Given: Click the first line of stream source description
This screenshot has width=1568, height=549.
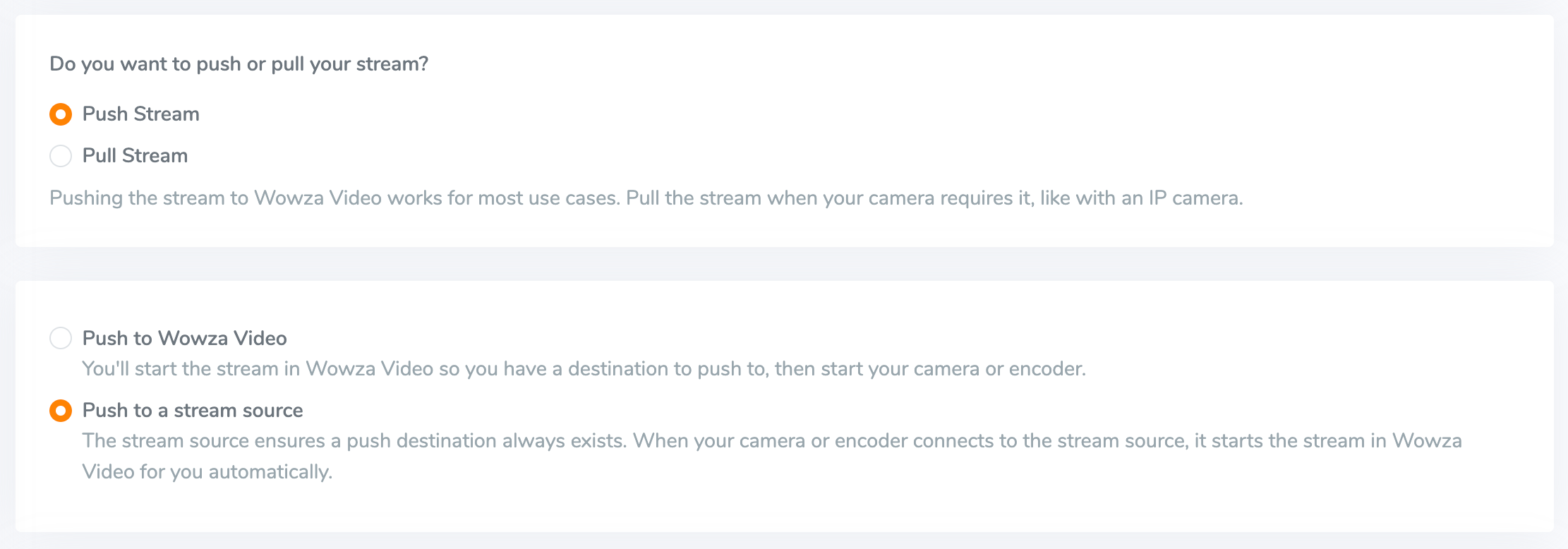Looking at the screenshot, I should pyautogui.click(x=772, y=441).
